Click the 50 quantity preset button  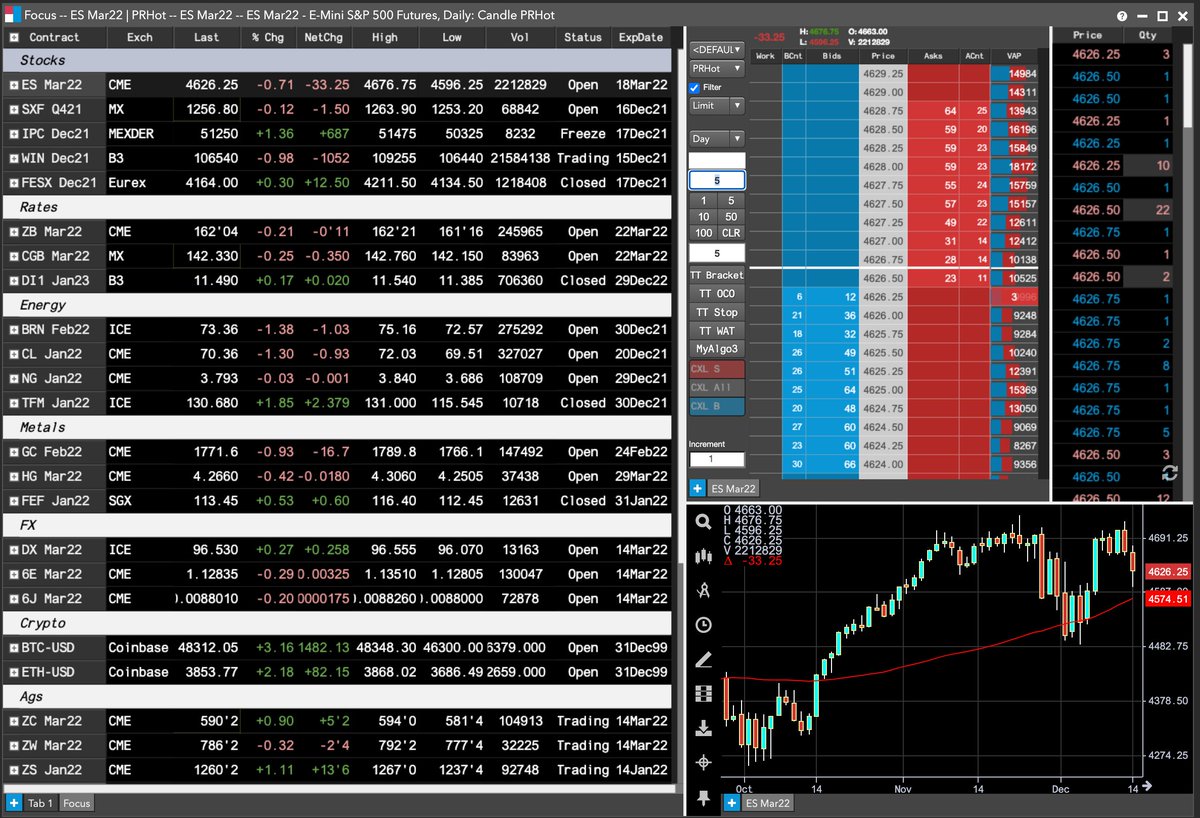click(x=731, y=216)
